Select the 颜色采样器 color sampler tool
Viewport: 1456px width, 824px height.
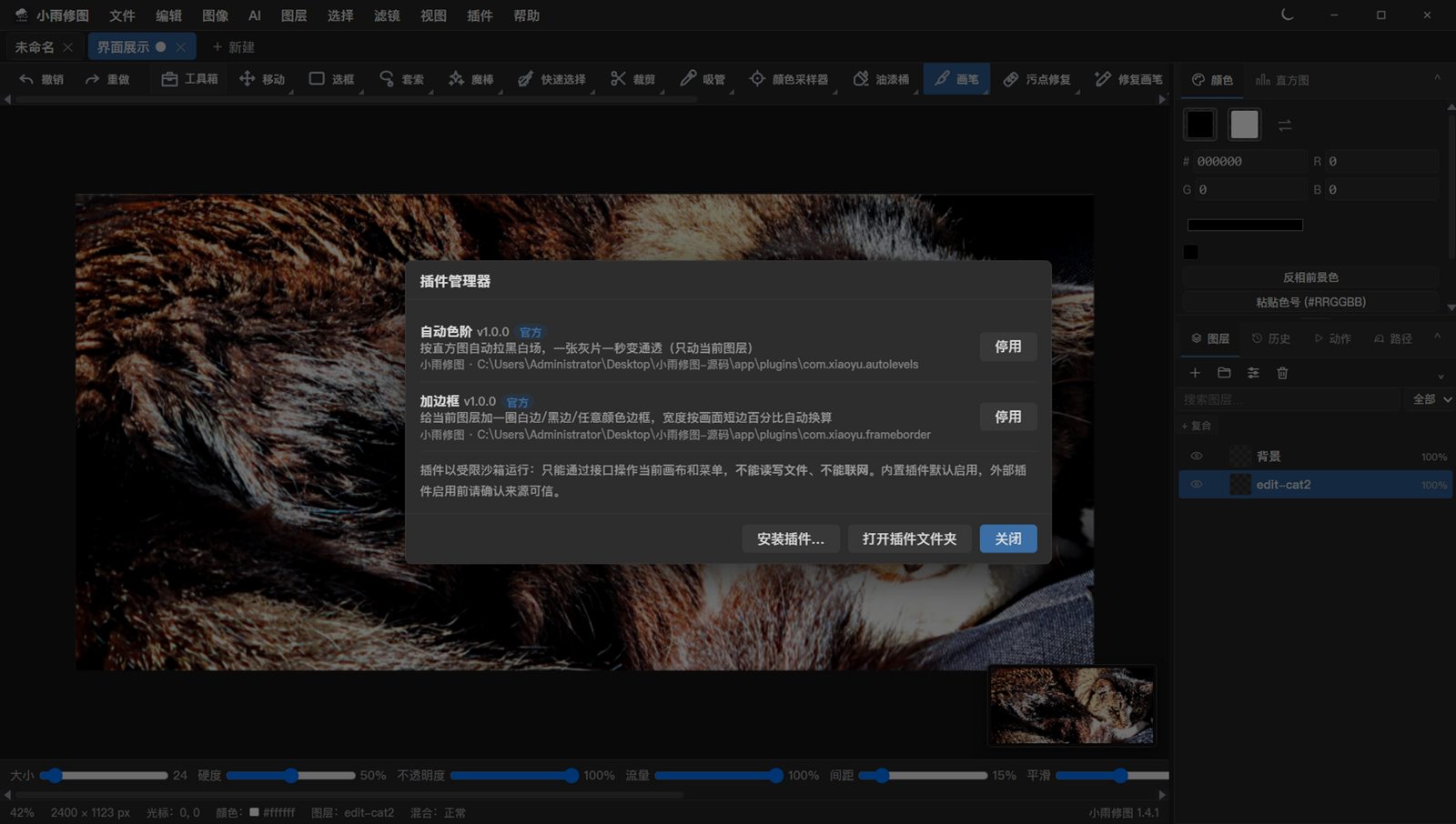pyautogui.click(x=788, y=79)
